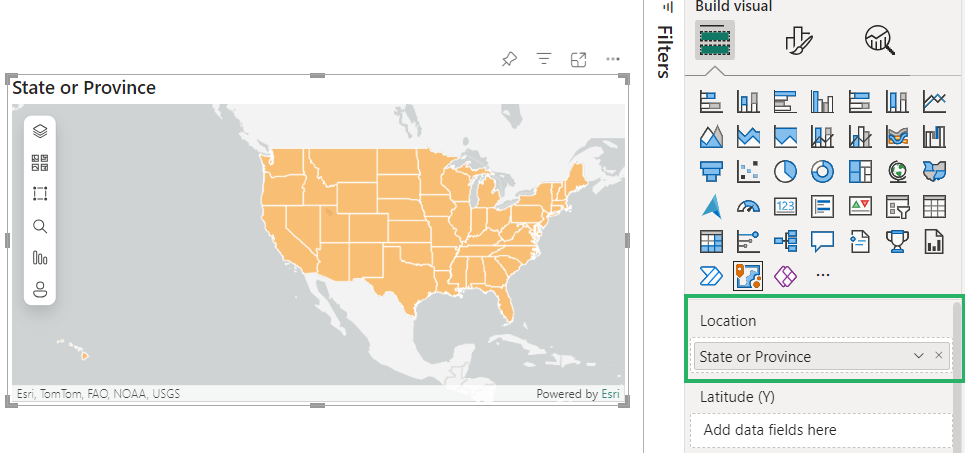Pin the visual using pin icon
The height and width of the screenshot is (453, 965).
tap(509, 60)
